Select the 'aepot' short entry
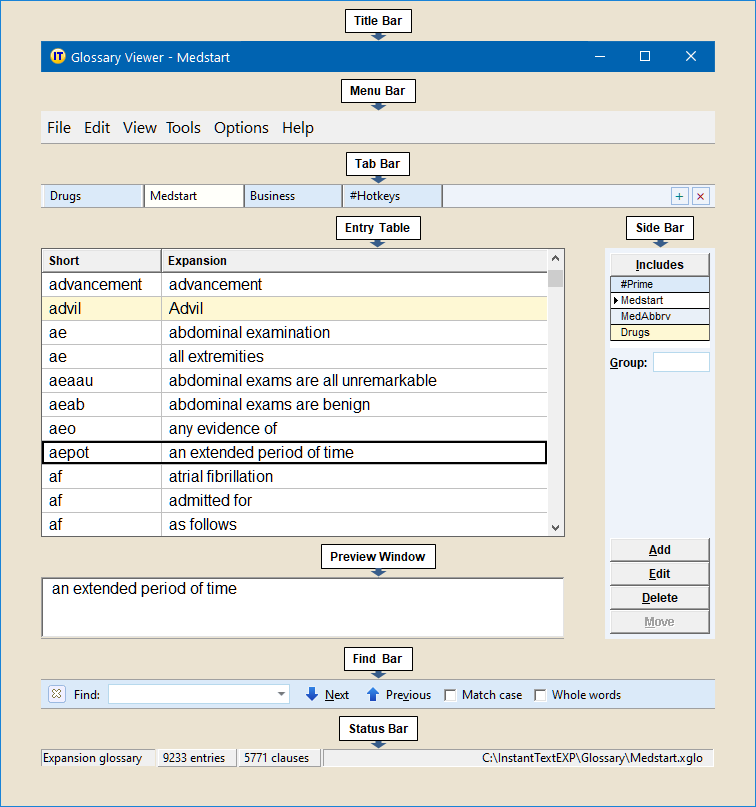Viewport: 756px width, 807px height. [101, 452]
